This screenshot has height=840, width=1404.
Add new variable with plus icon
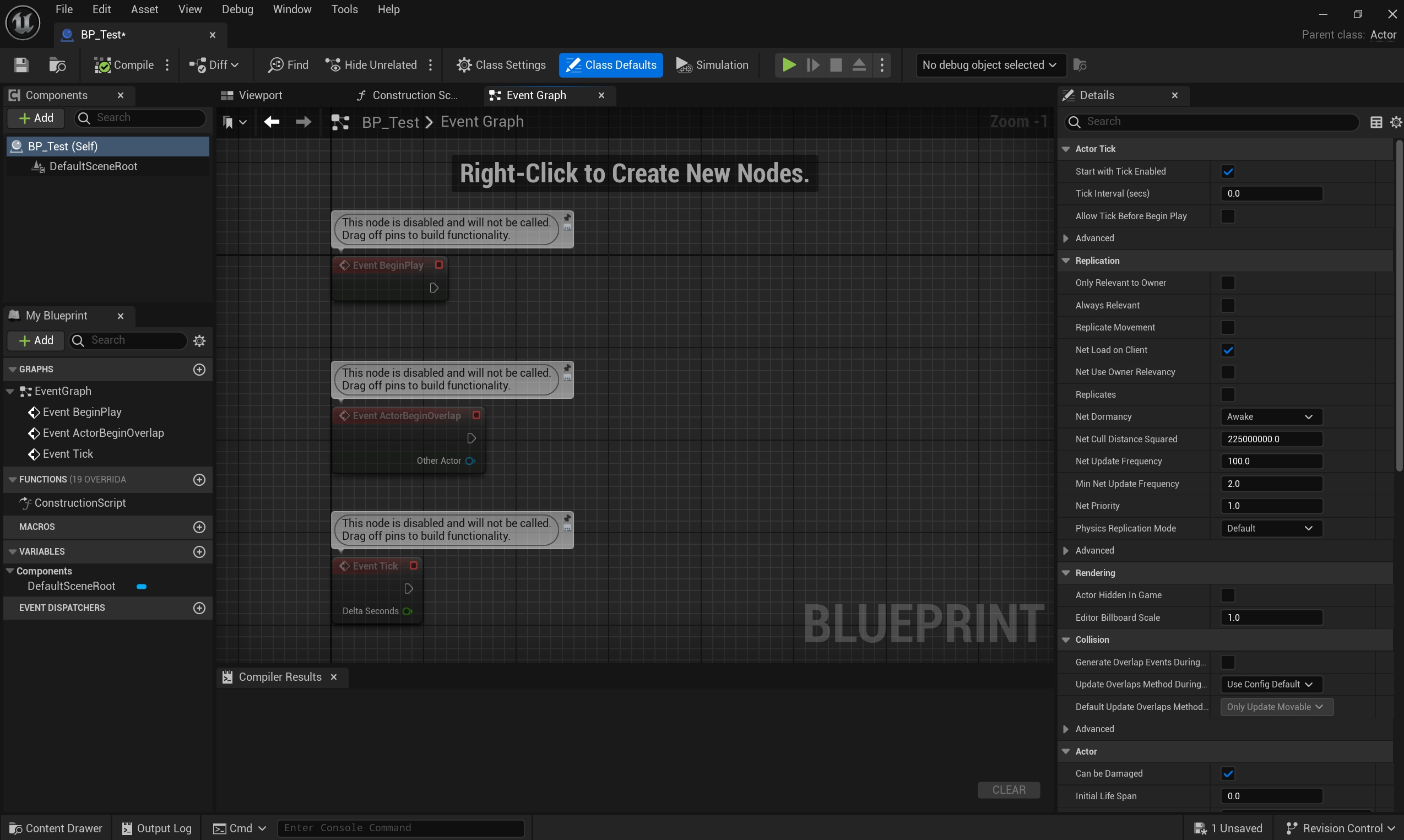199,552
